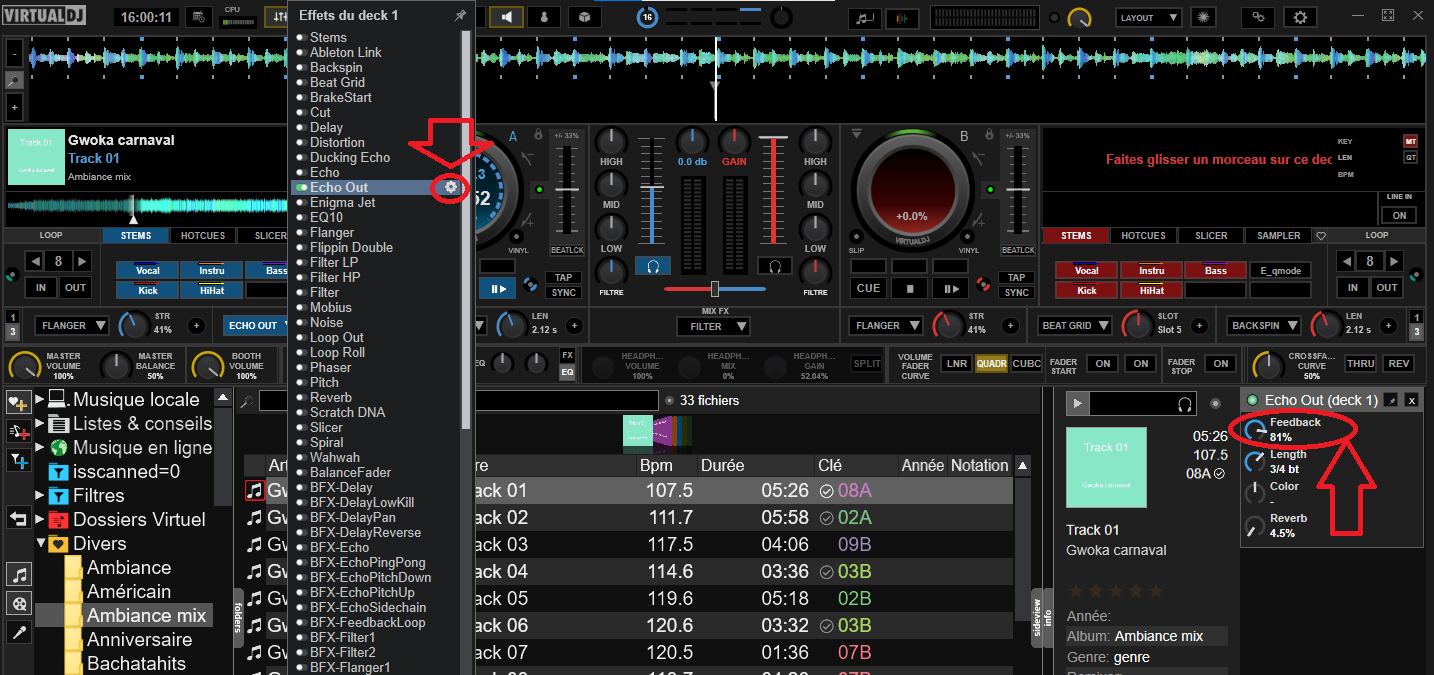The width and height of the screenshot is (1434, 675).
Task: Open FLANGER effect dropdown on deck B
Action: tap(885, 326)
